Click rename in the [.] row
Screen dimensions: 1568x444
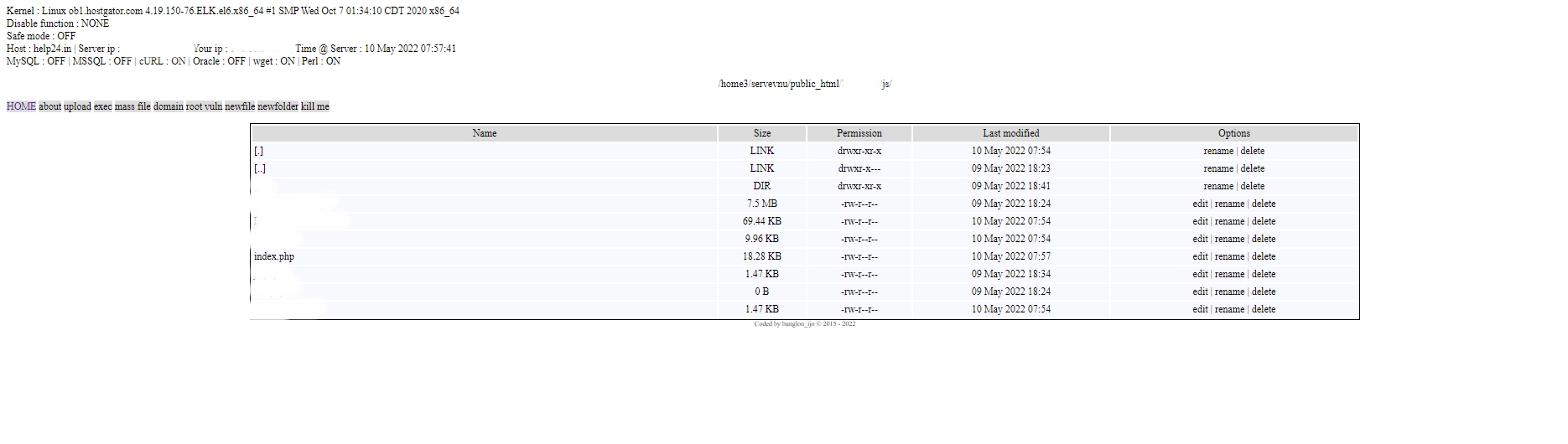pos(1218,151)
